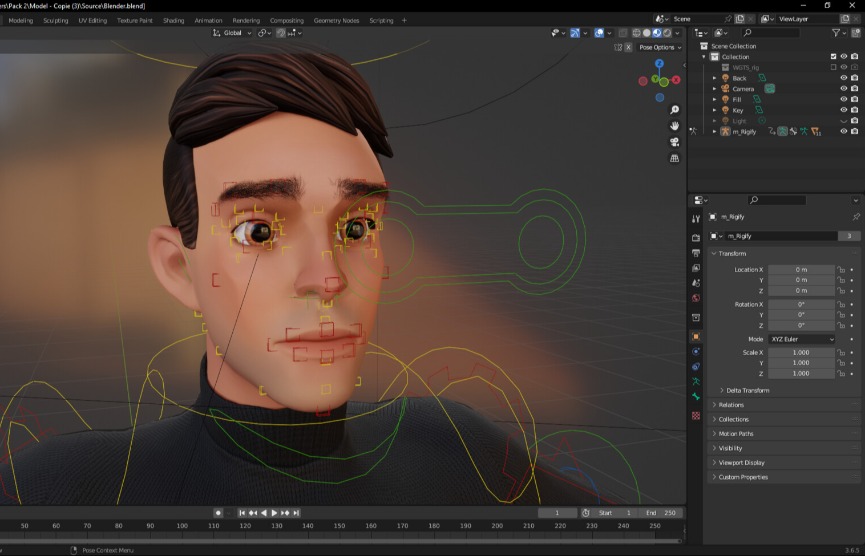Uncheck the Collection exclude checkbox
Viewport: 865px width, 556px height.
(x=833, y=57)
